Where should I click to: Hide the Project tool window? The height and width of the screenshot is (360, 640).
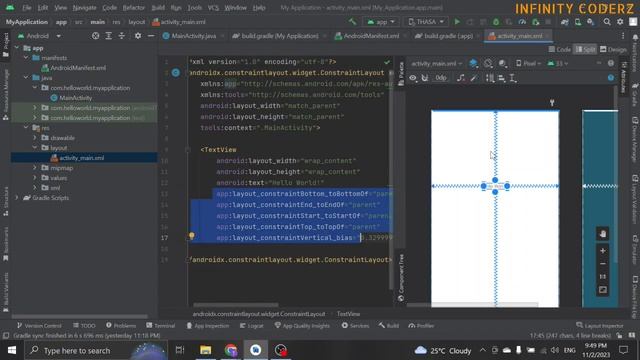point(151,36)
